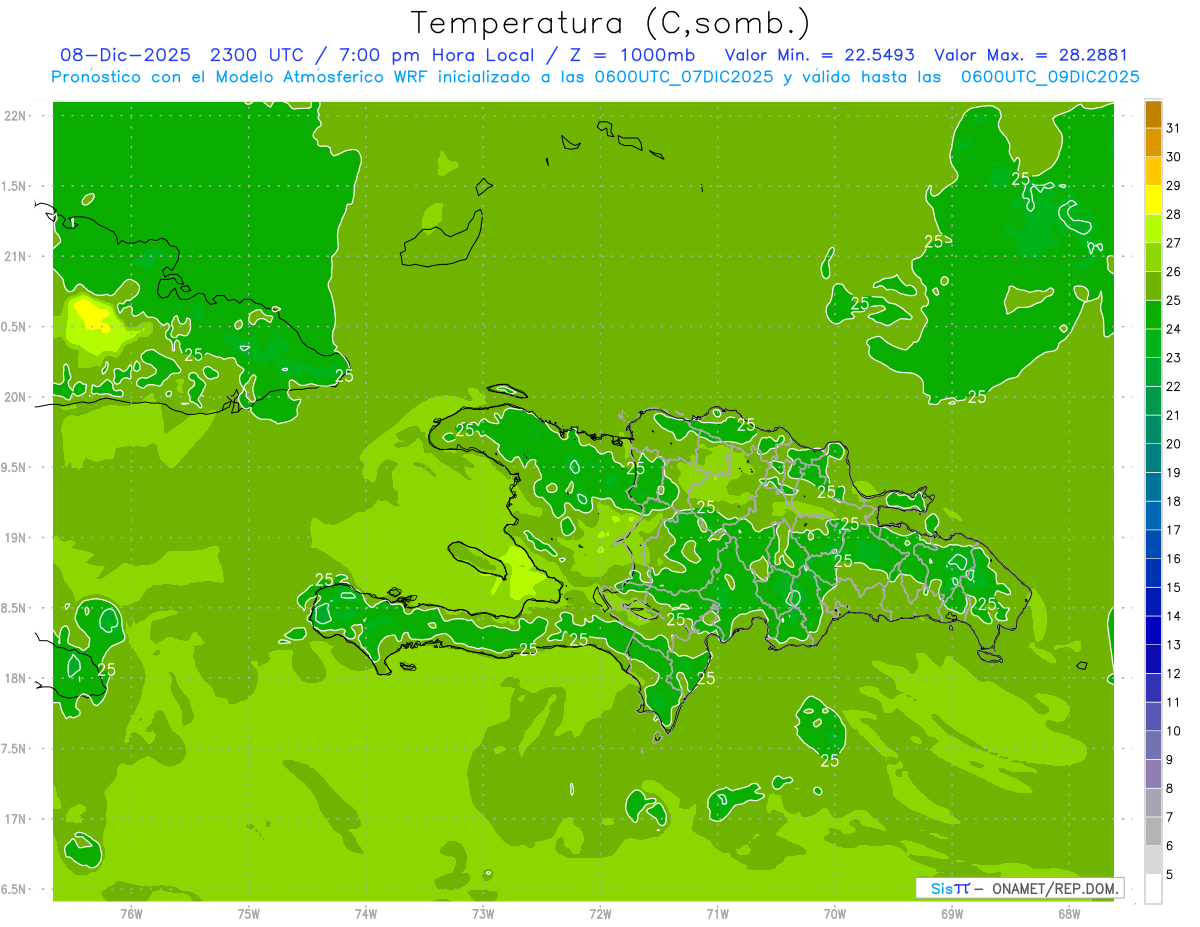Image resolution: width=1200 pixels, height=927 pixels.
Task: Click colorbar legend value "8"
Action: [x=1170, y=788]
